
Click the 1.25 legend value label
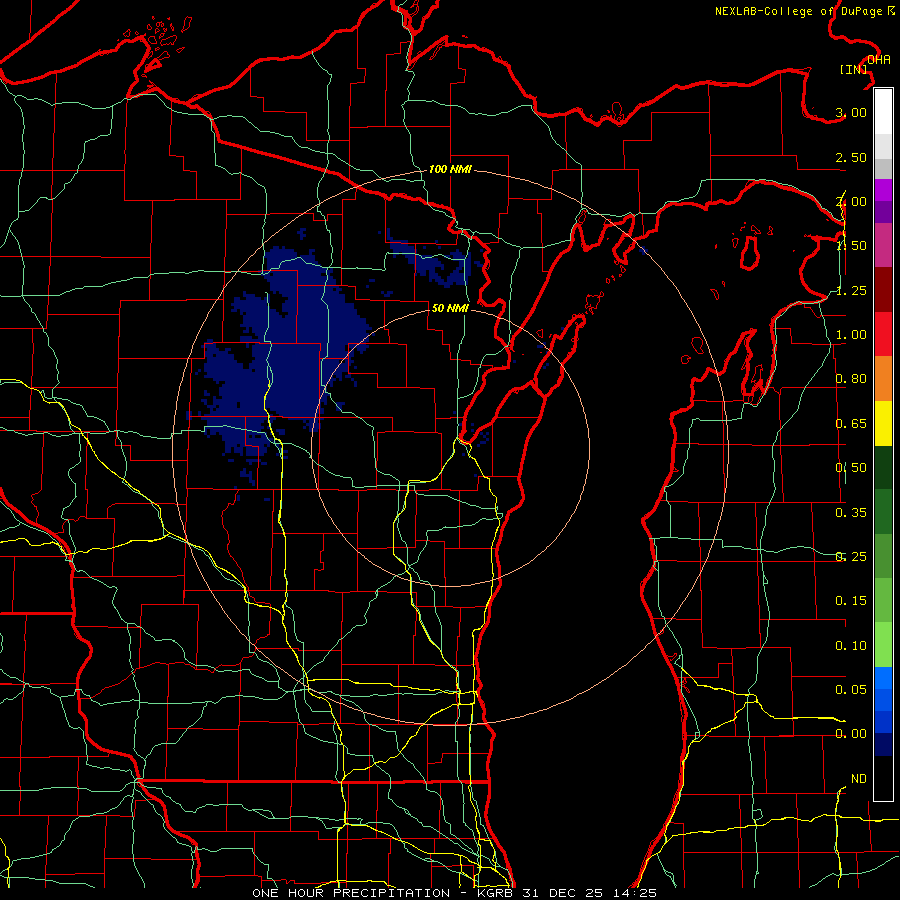[x=851, y=290]
